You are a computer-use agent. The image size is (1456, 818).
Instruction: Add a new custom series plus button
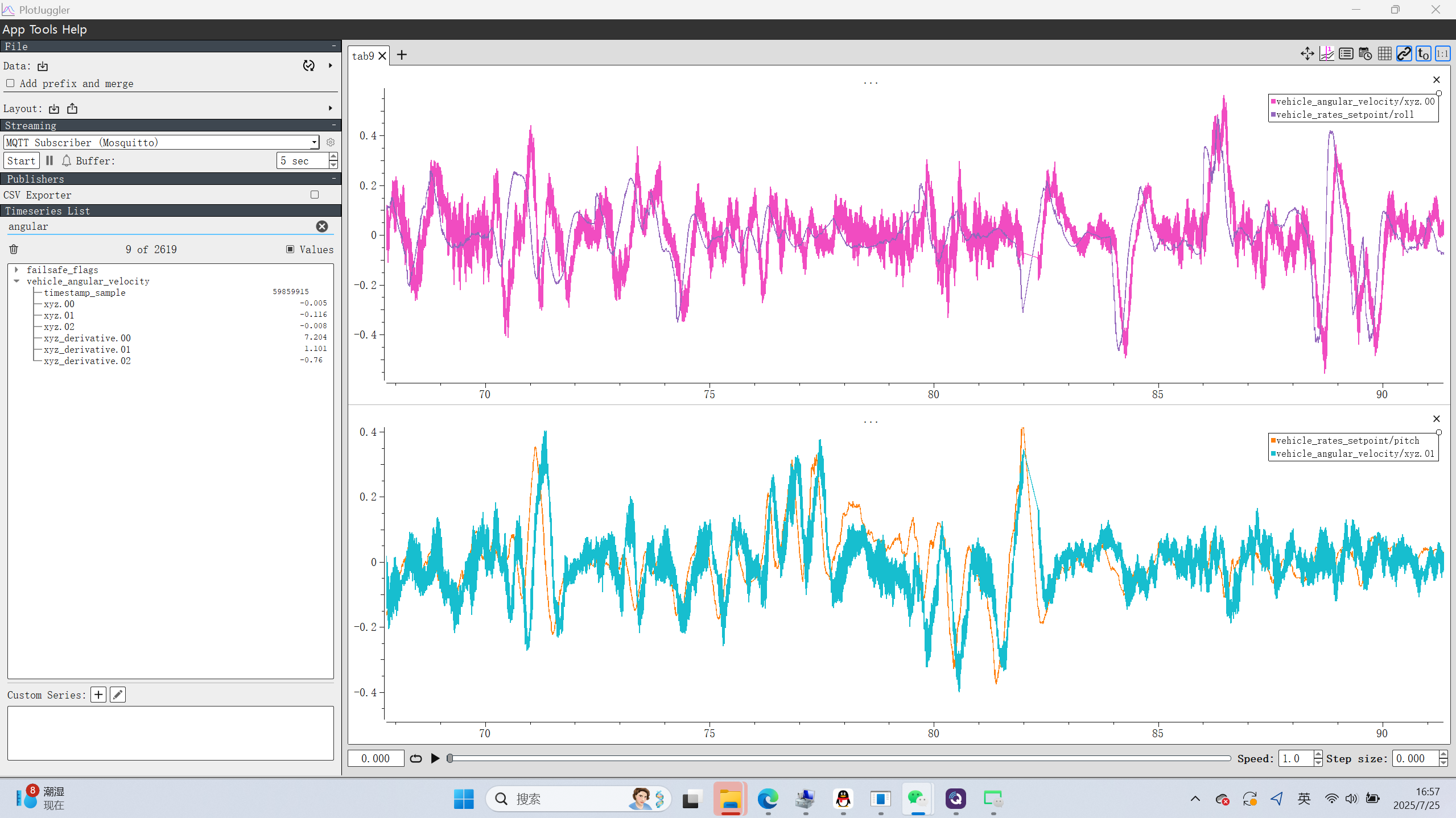(x=98, y=695)
